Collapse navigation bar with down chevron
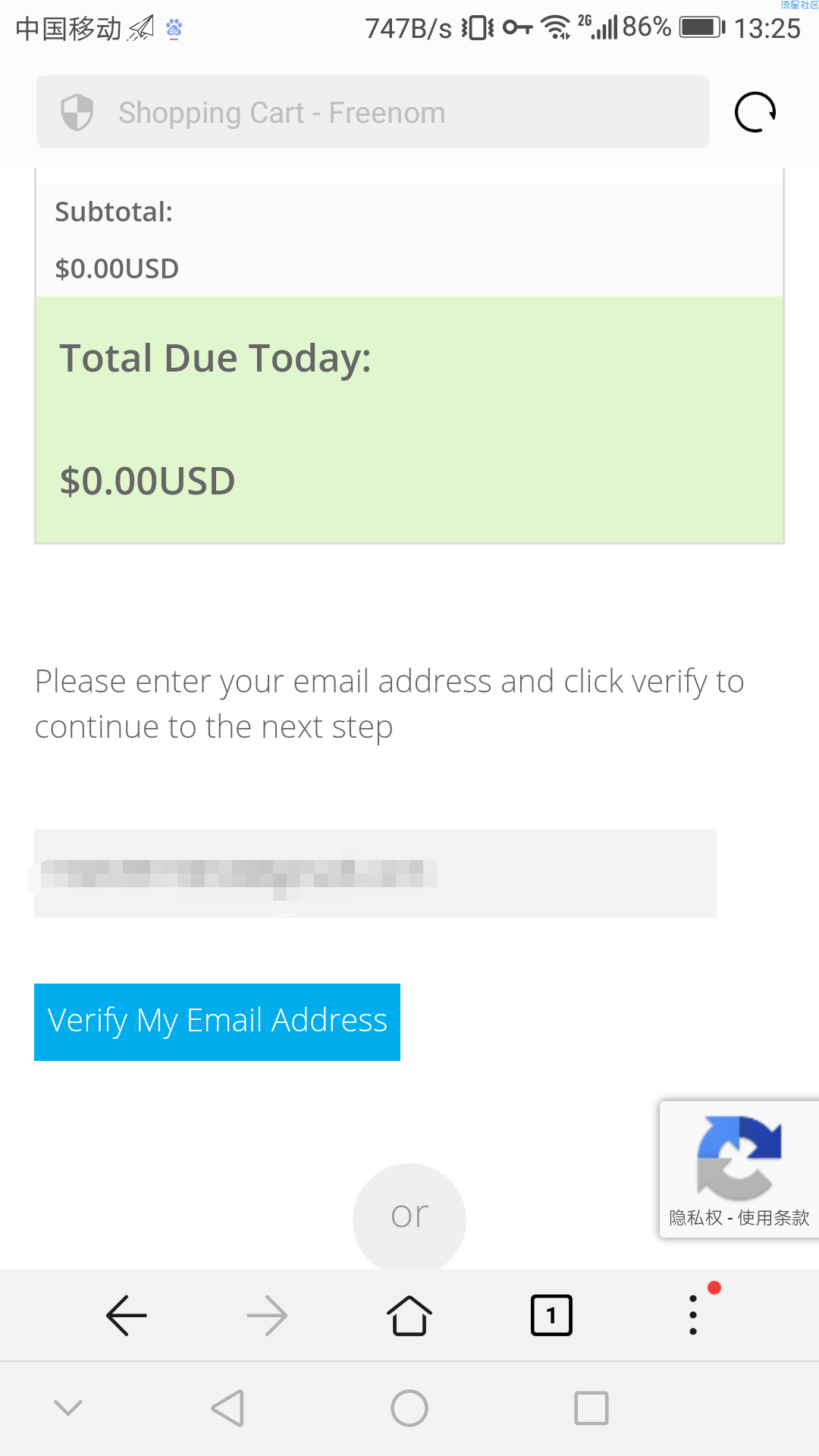Image resolution: width=819 pixels, height=1456 pixels. pos(68,1408)
